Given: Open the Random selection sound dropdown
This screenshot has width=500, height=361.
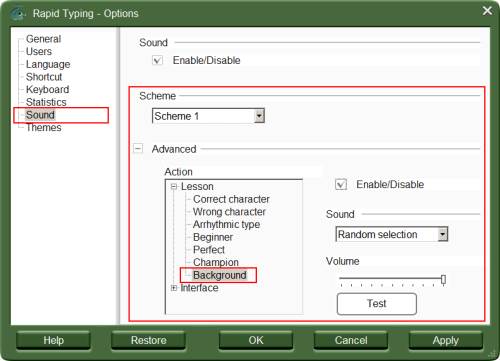Looking at the screenshot, I should coord(443,234).
